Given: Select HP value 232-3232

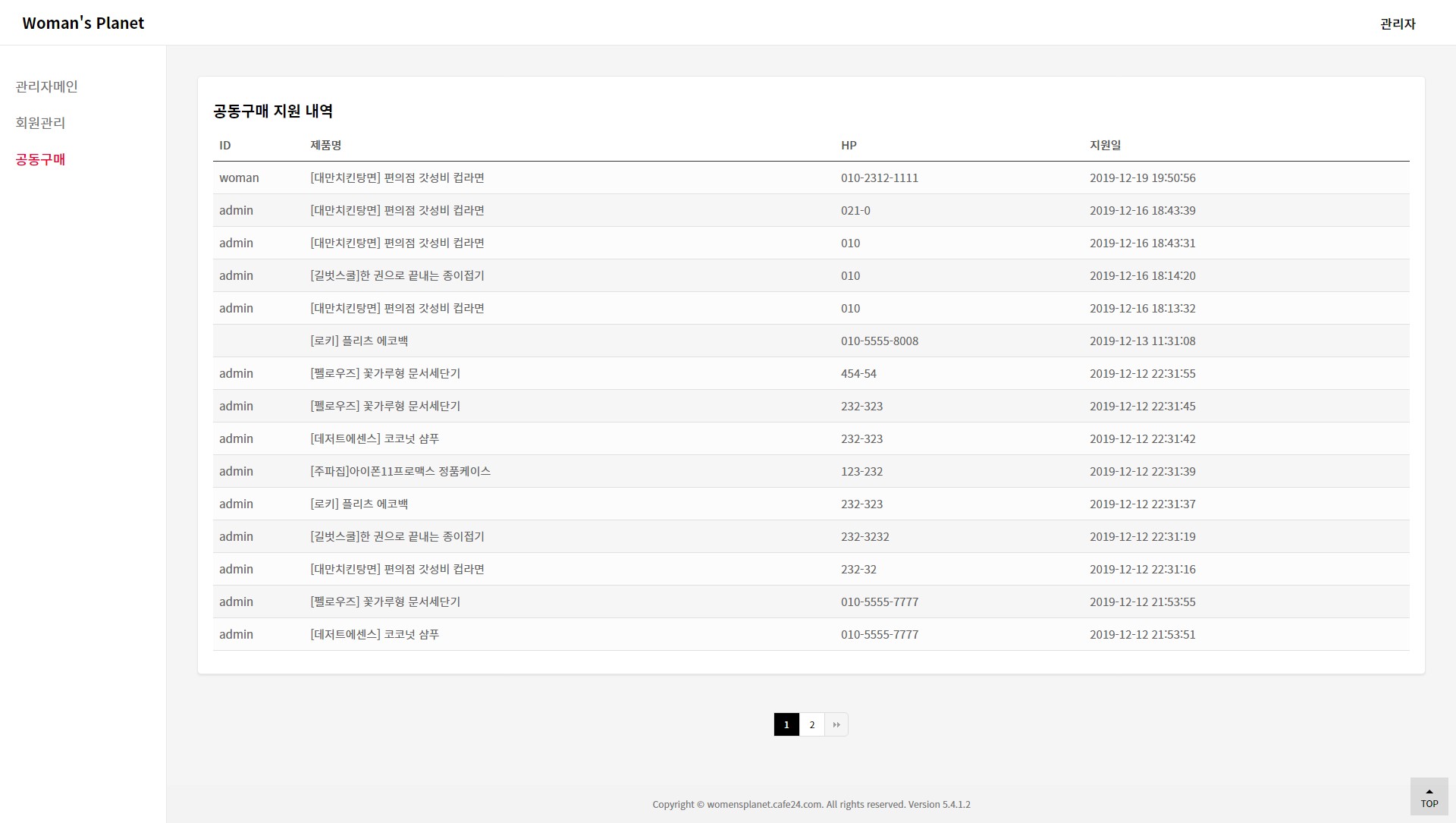Looking at the screenshot, I should [865, 537].
